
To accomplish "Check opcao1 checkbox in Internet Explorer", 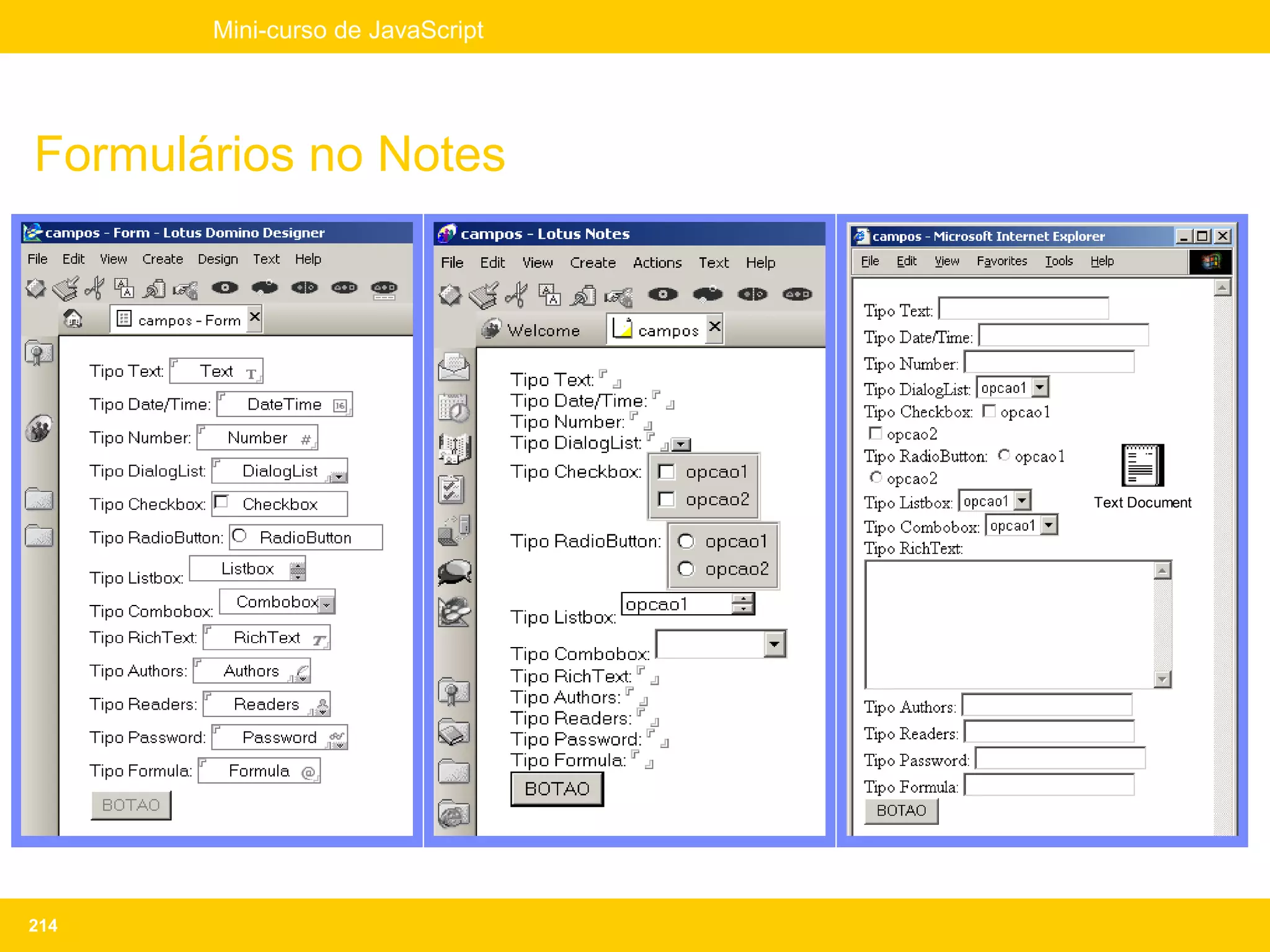I will click(989, 411).
